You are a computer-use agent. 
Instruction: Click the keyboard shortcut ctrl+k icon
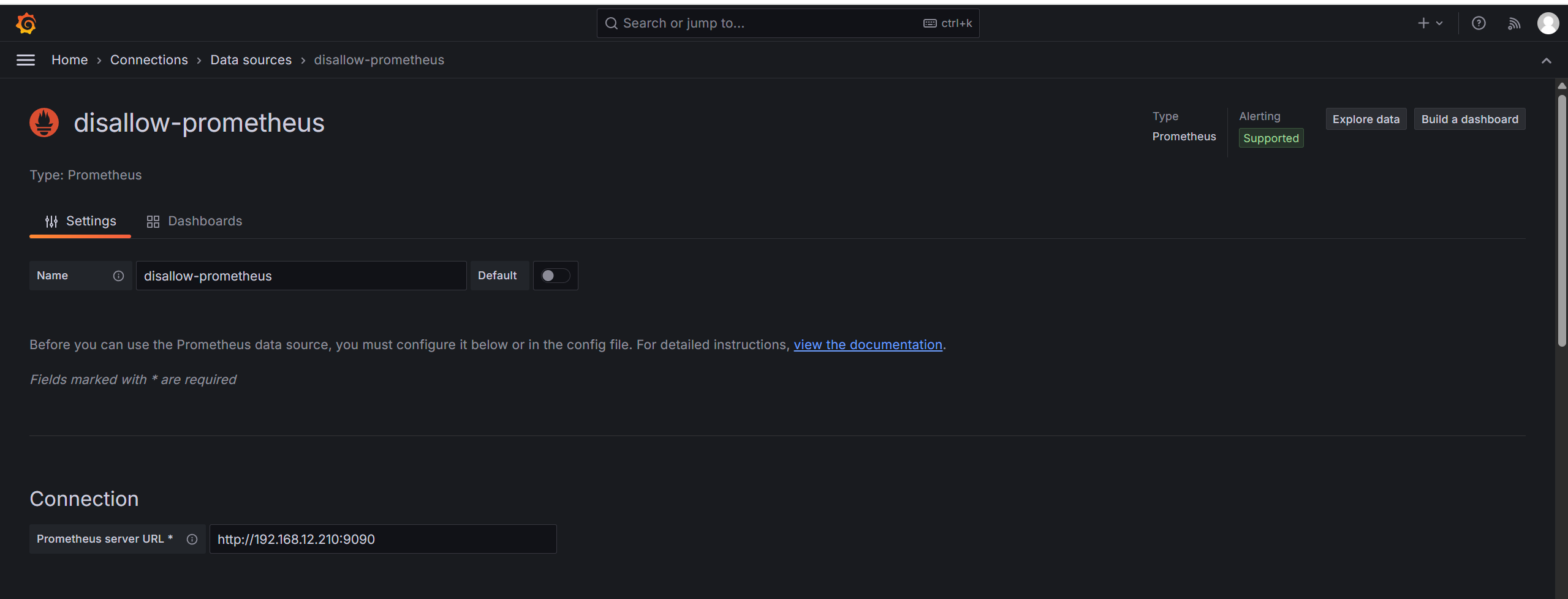click(x=930, y=23)
